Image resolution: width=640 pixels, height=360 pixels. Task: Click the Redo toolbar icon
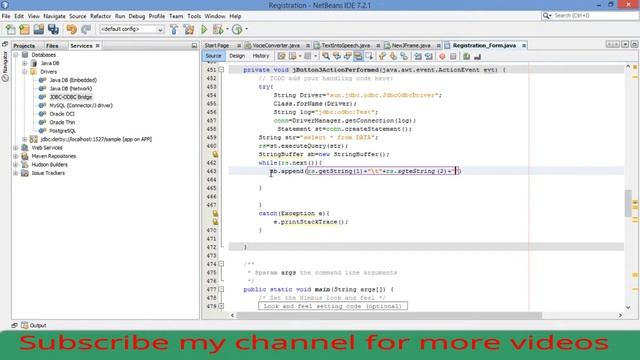pyautogui.click(x=86, y=29)
